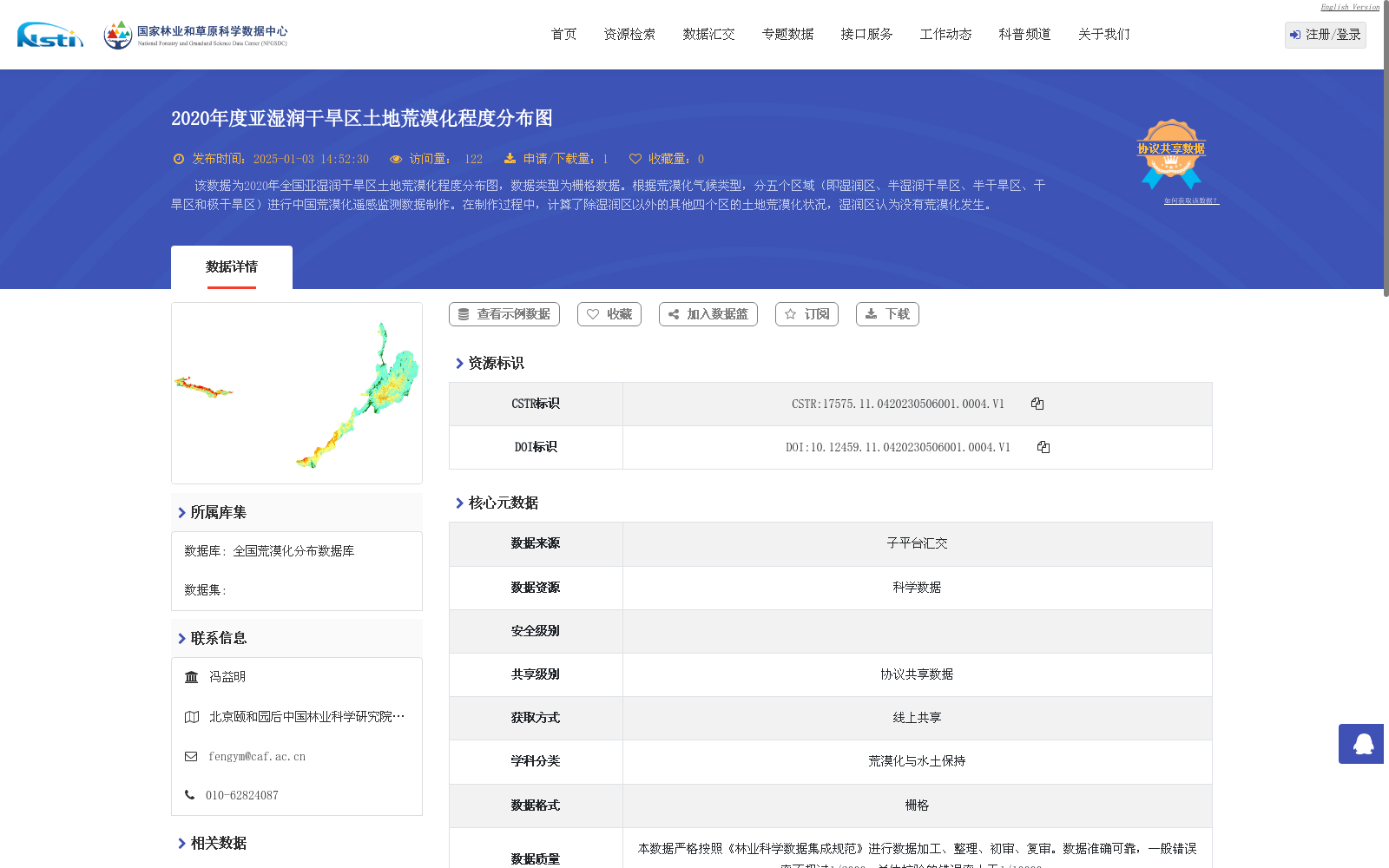Screen dimensions: 1389x868
Task: Open the 数据汇交 menu
Action: [x=709, y=35]
